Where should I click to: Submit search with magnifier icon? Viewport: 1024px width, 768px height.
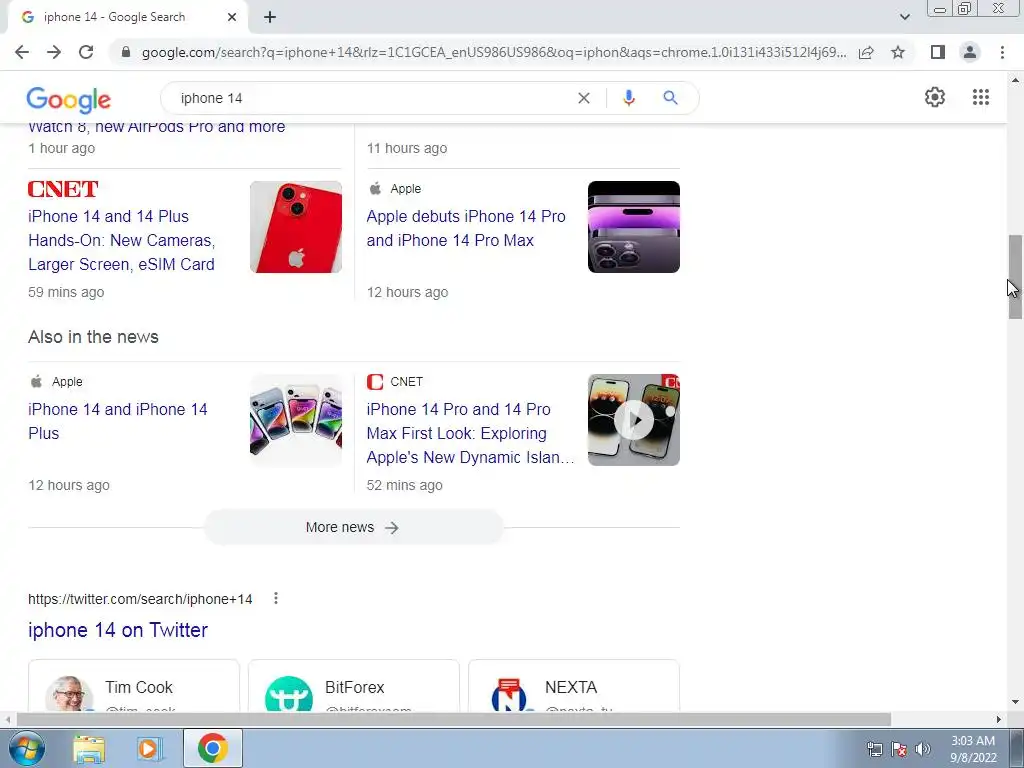670,98
